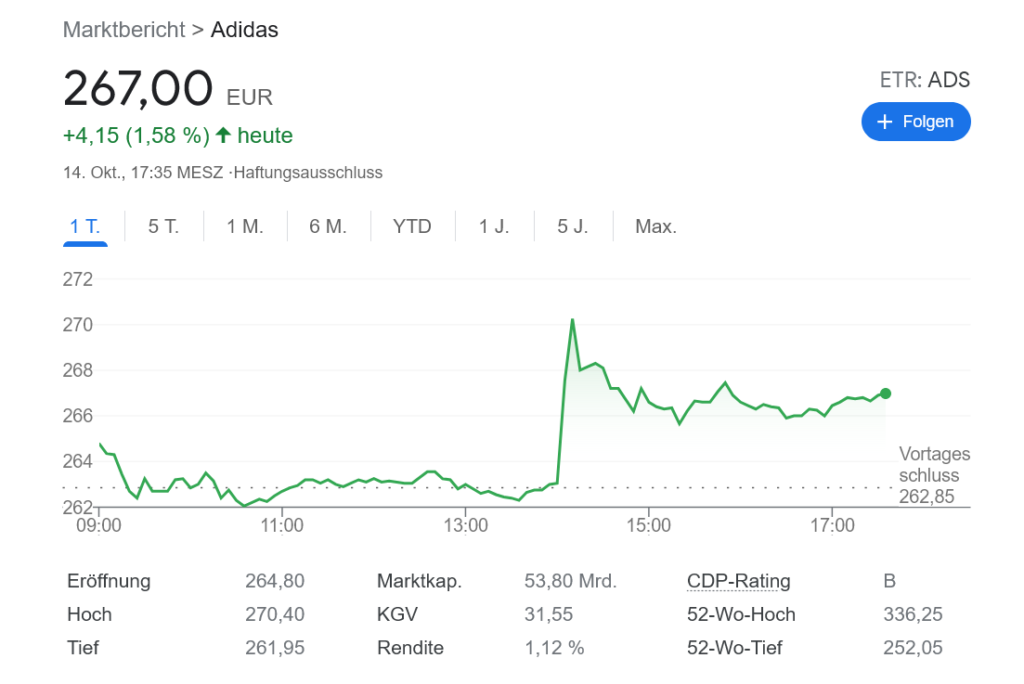The image size is (1024, 684).
Task: Show the 6 M. chart range
Action: tap(328, 227)
